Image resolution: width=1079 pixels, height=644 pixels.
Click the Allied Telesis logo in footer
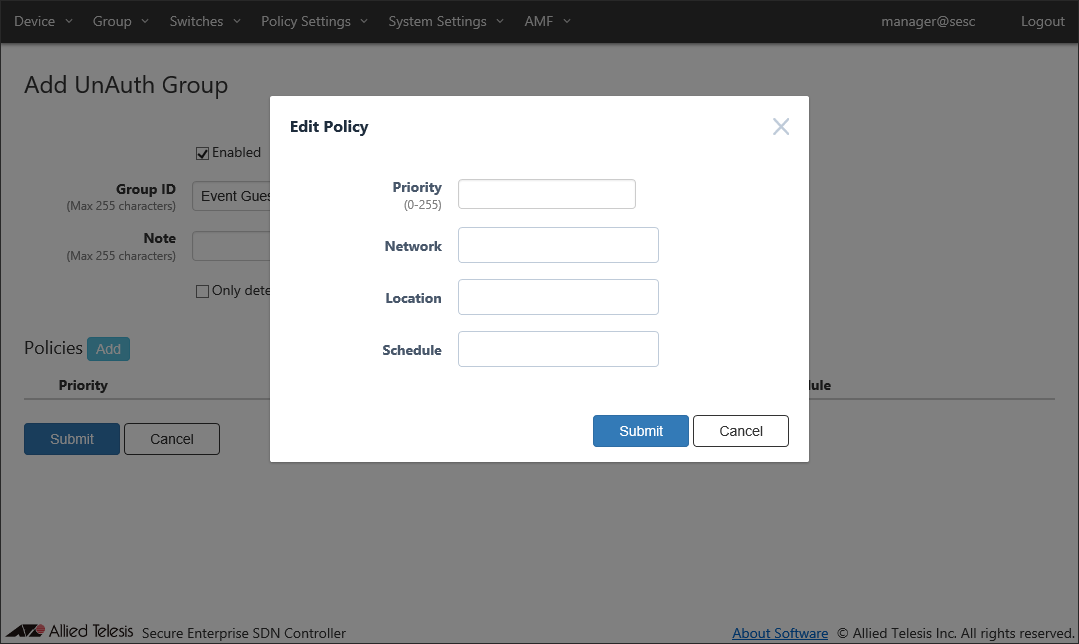(69, 632)
